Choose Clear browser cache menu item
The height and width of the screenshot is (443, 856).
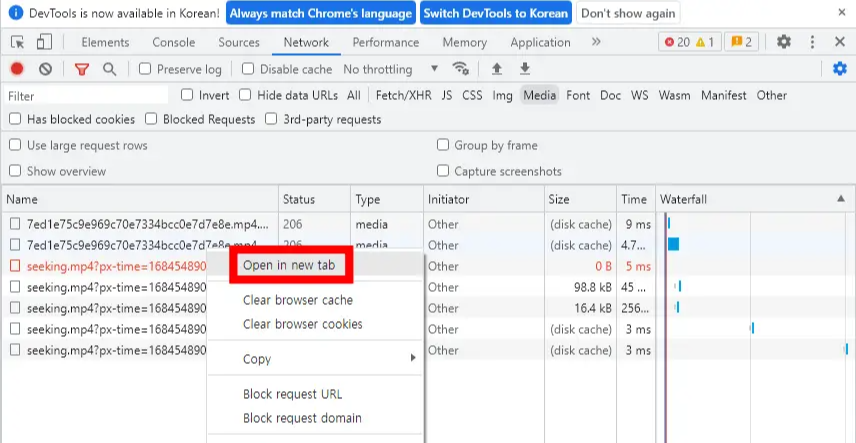[x=316, y=300]
